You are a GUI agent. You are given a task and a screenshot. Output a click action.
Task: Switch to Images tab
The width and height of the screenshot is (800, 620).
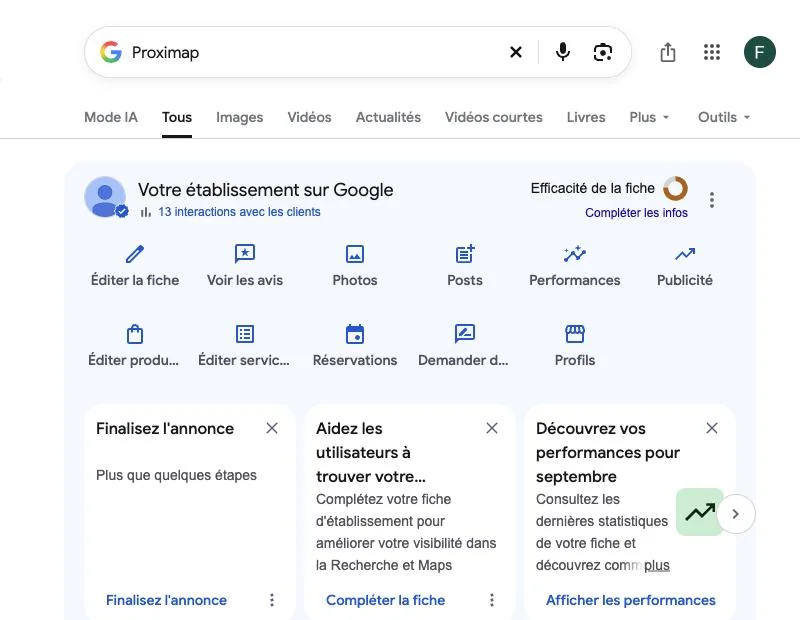point(239,117)
